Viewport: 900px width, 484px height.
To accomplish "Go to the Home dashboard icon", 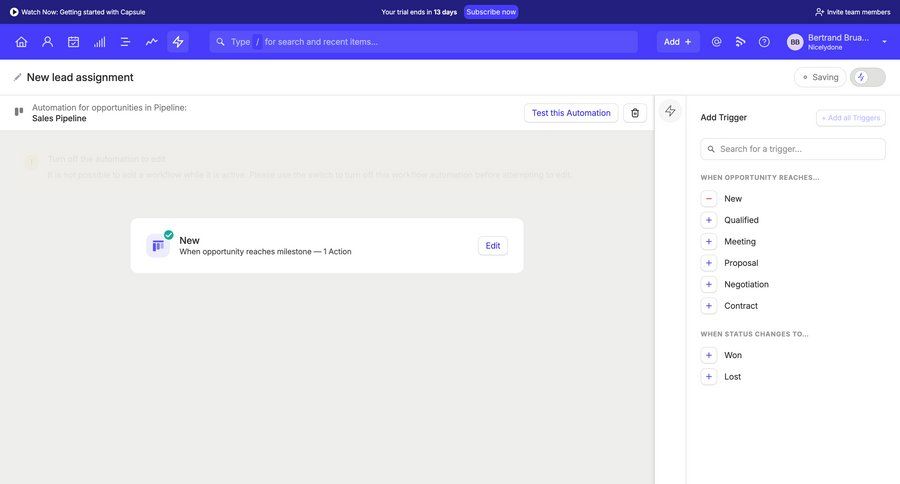I will point(21,42).
